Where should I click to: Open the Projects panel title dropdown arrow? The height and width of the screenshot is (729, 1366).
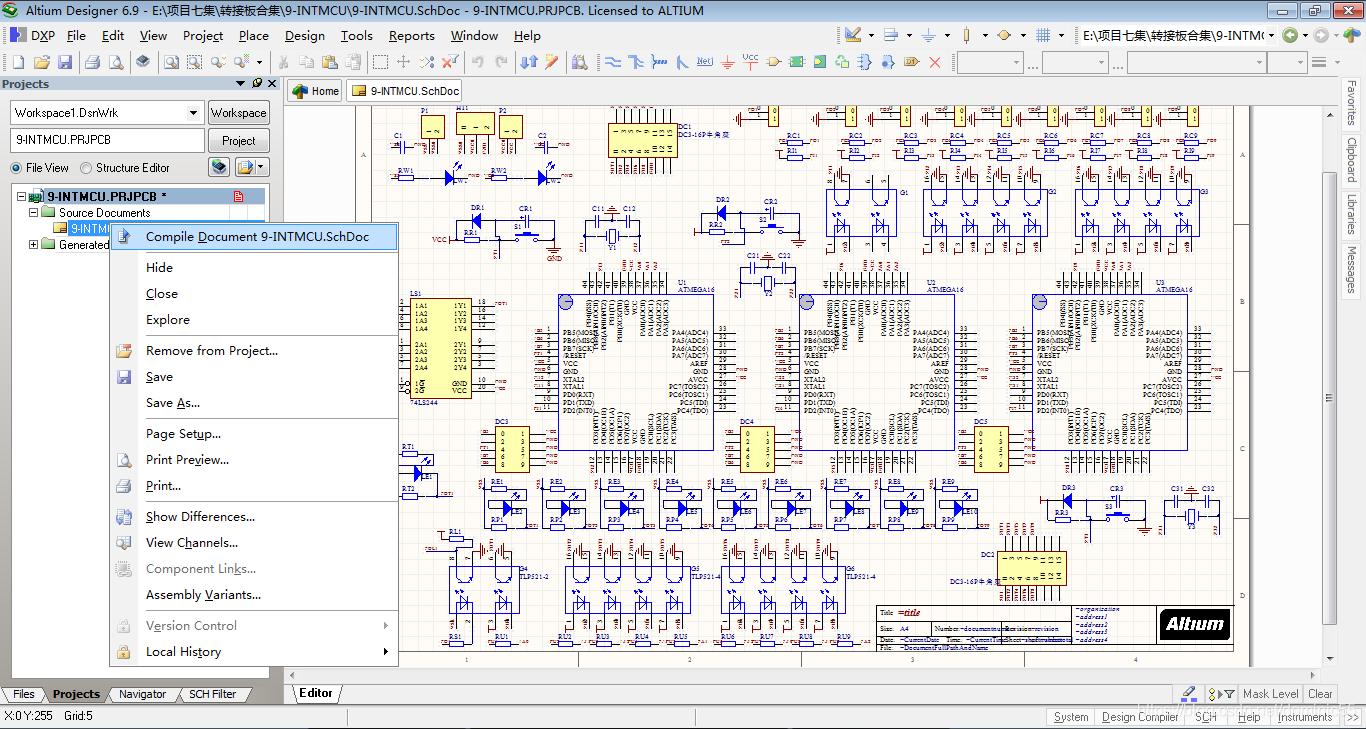coord(240,84)
